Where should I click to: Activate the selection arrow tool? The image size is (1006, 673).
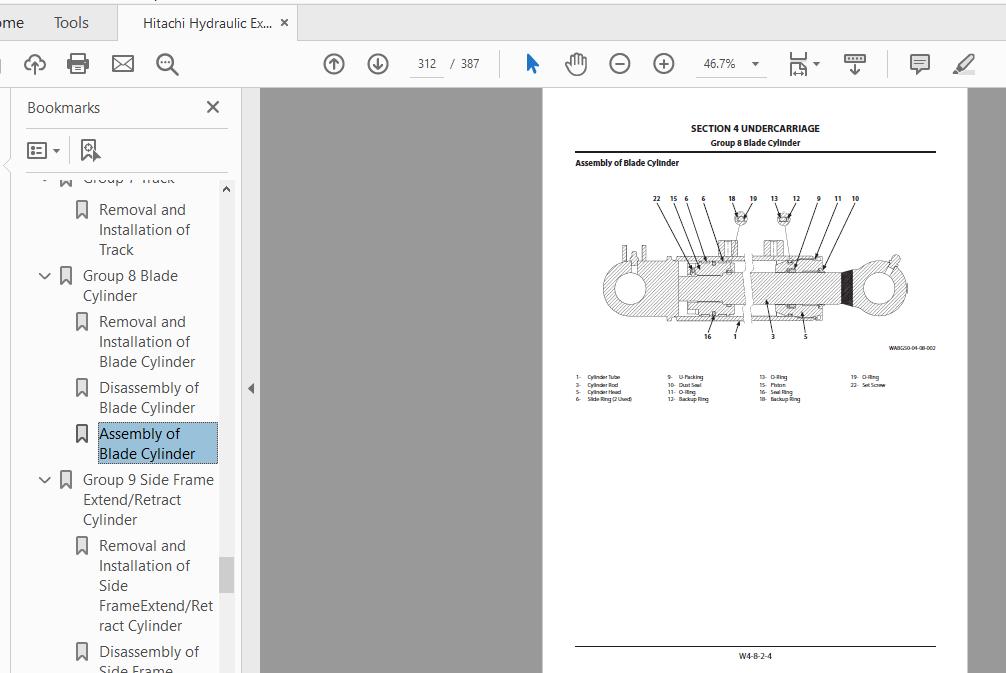click(x=532, y=64)
